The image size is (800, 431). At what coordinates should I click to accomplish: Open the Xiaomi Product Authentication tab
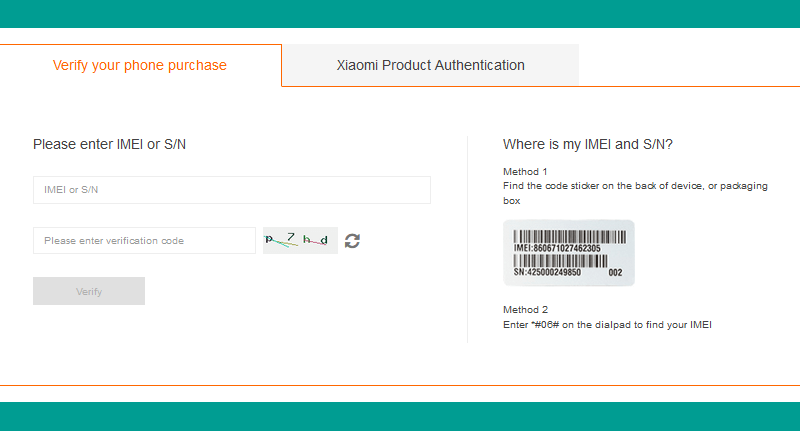click(x=431, y=65)
